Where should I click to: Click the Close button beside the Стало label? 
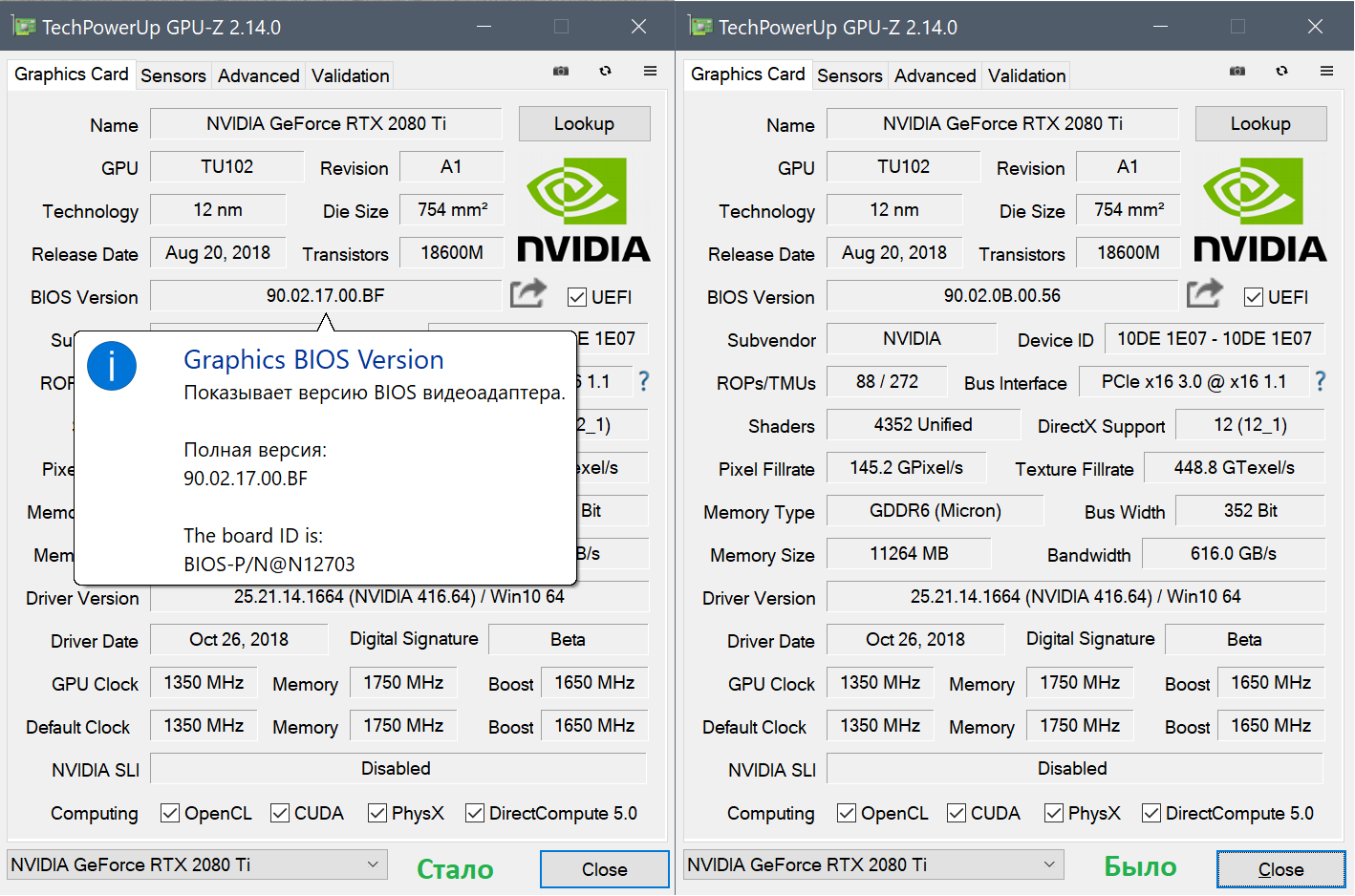pos(605,869)
